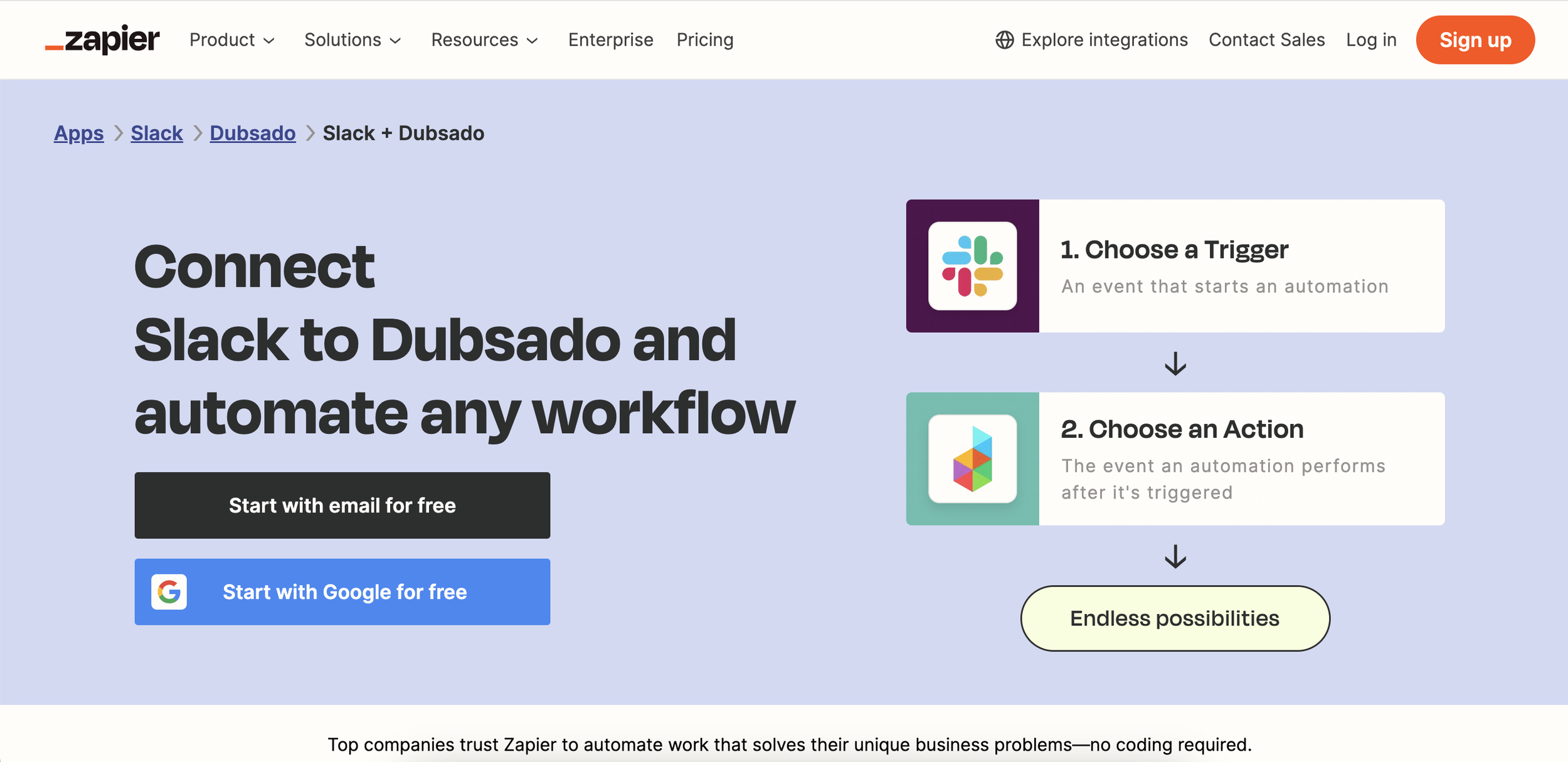Click the Google G logo icon
The width and height of the screenshot is (1568, 762).
click(x=169, y=591)
